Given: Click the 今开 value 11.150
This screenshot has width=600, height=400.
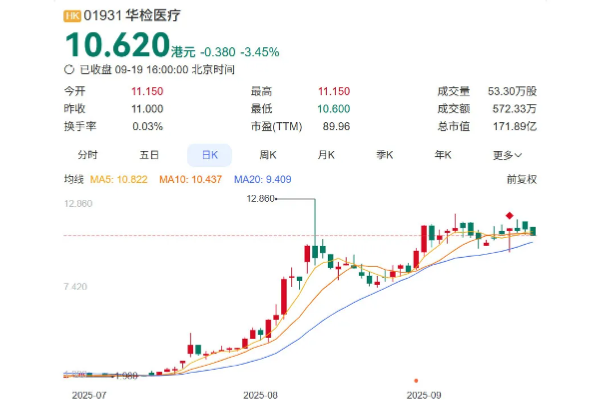Looking at the screenshot, I should [147, 91].
